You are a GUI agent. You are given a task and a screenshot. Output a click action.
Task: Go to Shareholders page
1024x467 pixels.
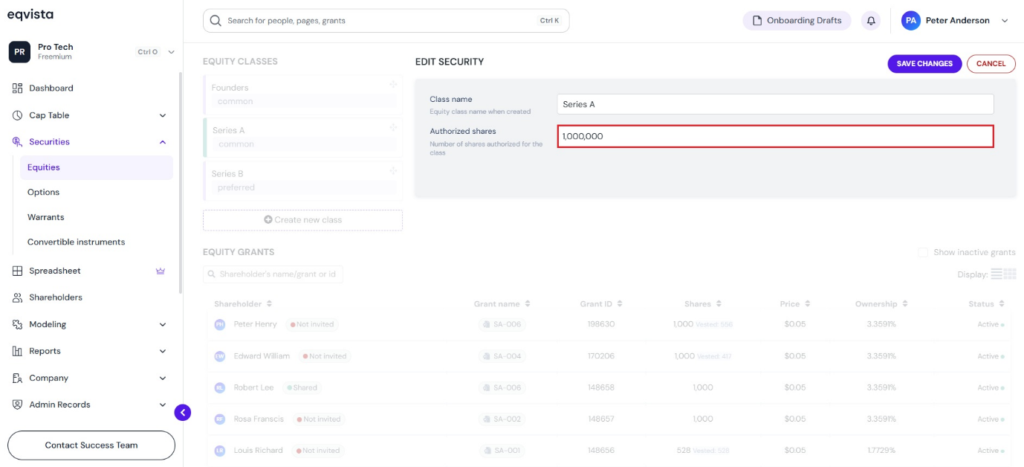[56, 297]
